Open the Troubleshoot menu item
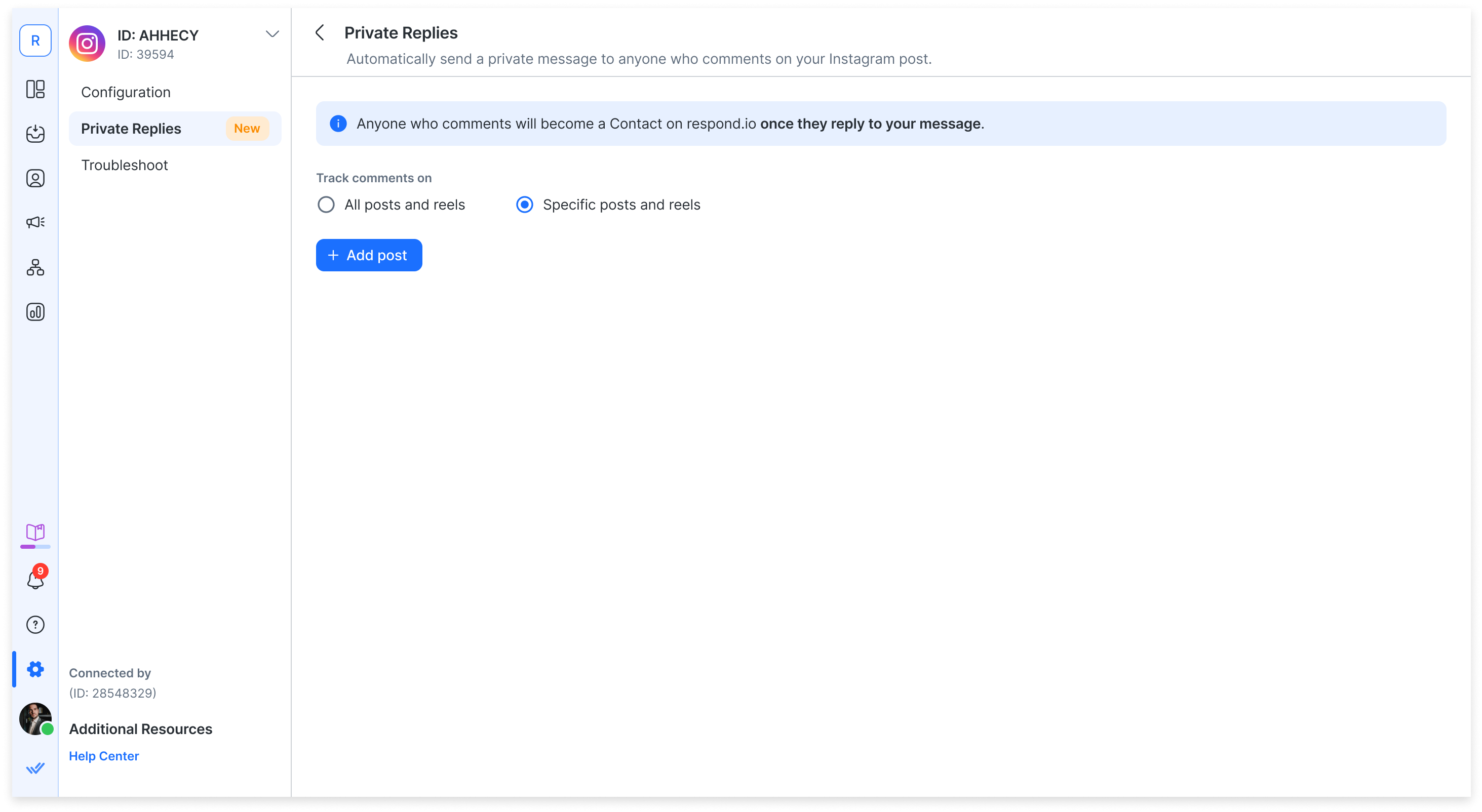The image size is (1482, 812). pos(125,165)
